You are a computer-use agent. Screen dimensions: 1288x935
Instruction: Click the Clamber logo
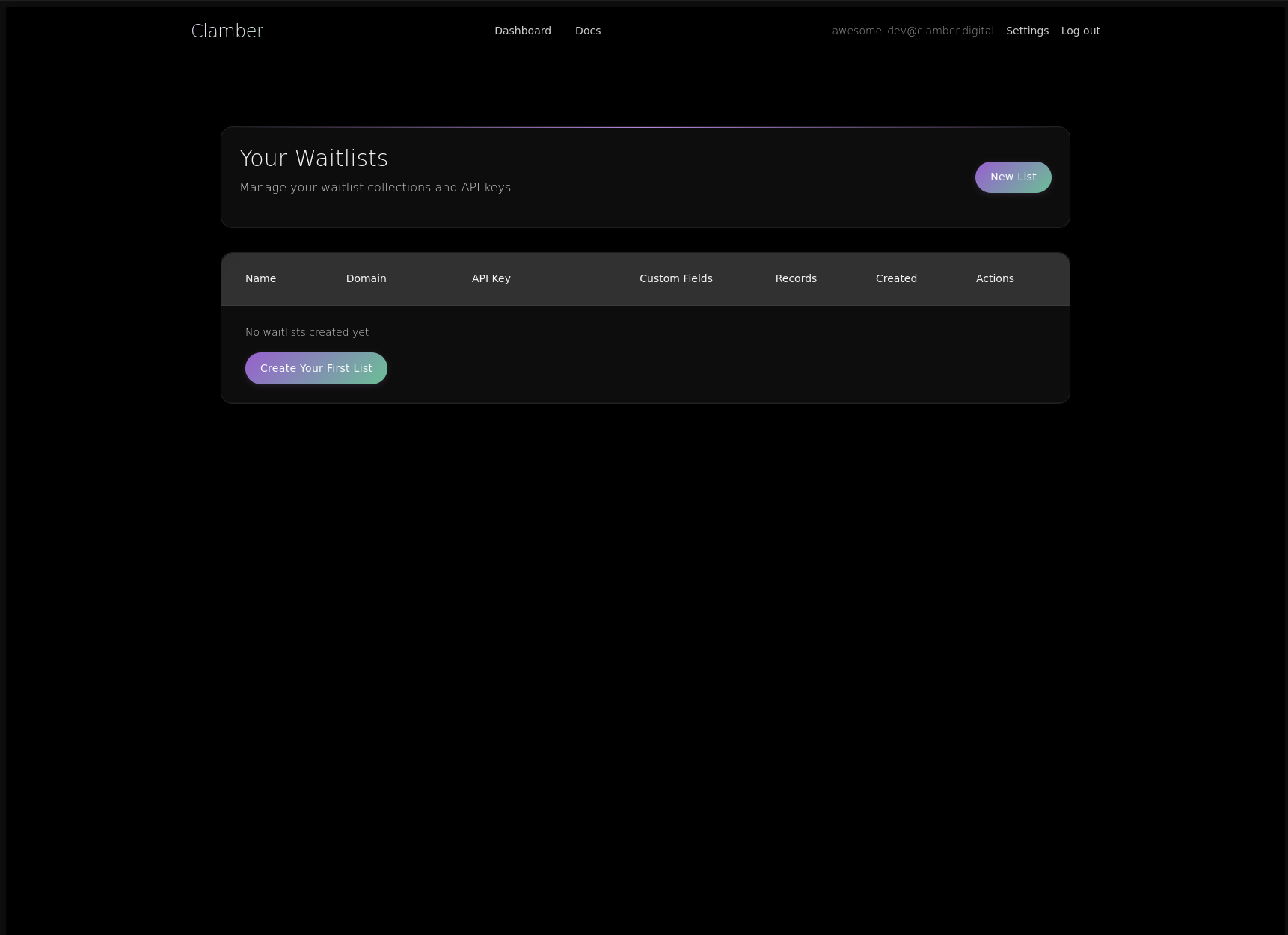[x=227, y=31]
